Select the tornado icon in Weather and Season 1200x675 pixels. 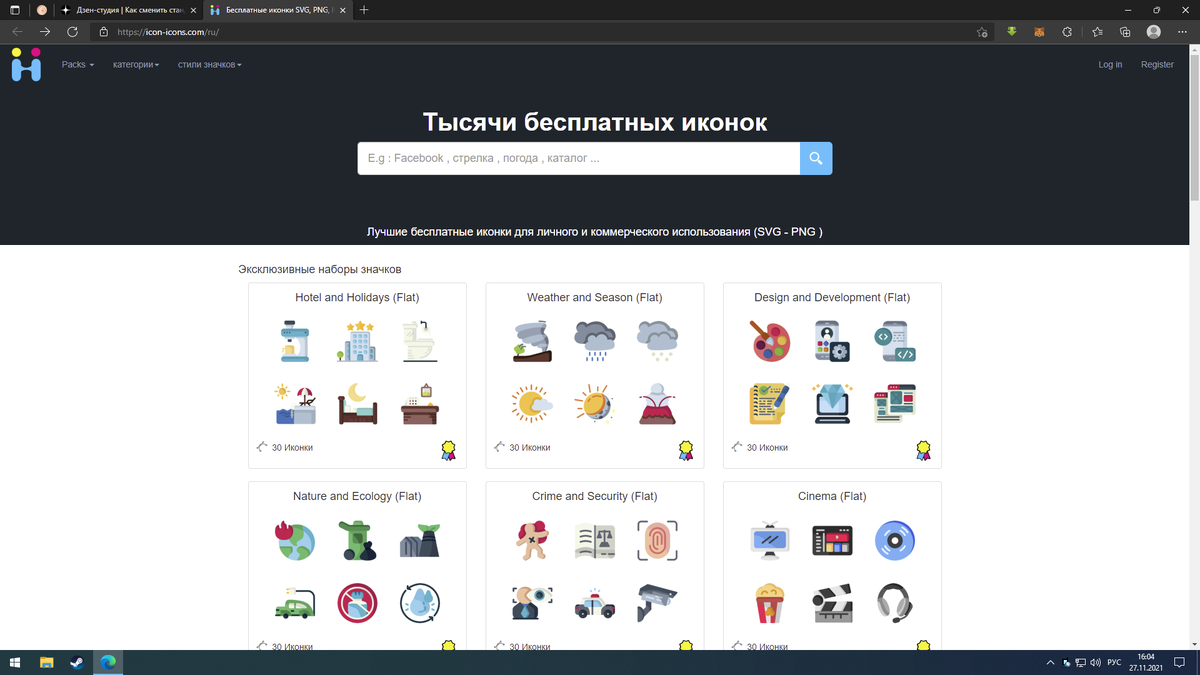(x=531, y=340)
